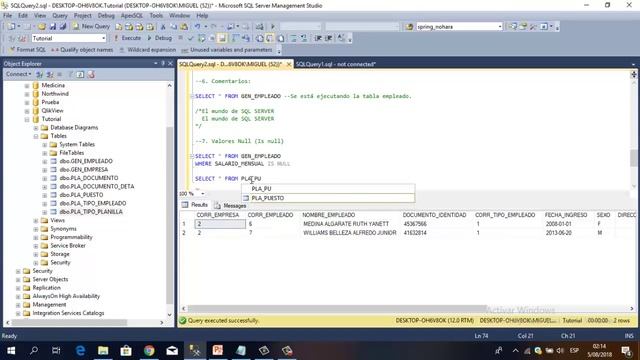
Task: Expand the Views folder node
Action: (36, 220)
